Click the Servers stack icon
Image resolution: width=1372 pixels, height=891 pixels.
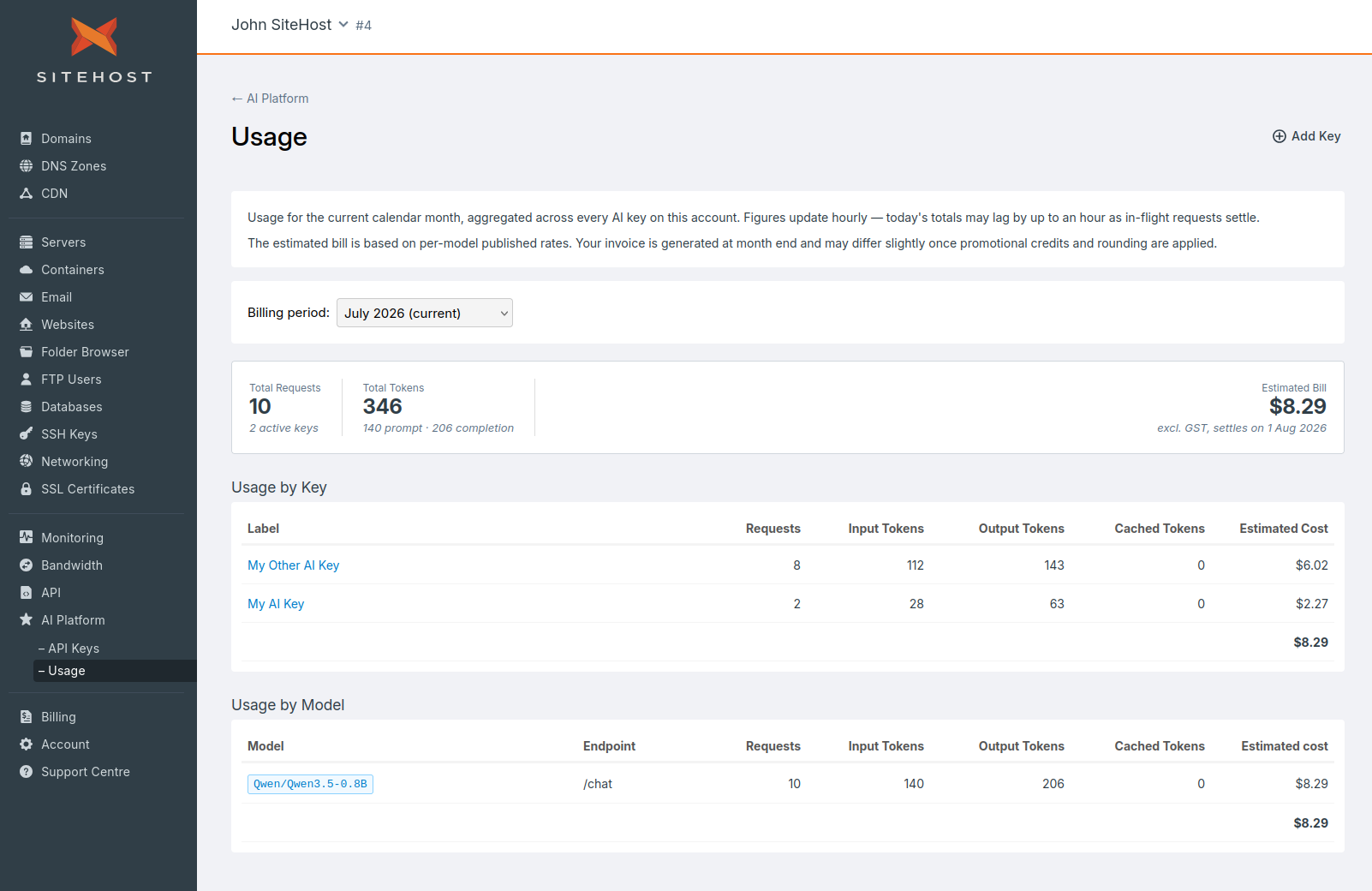pyautogui.click(x=27, y=242)
